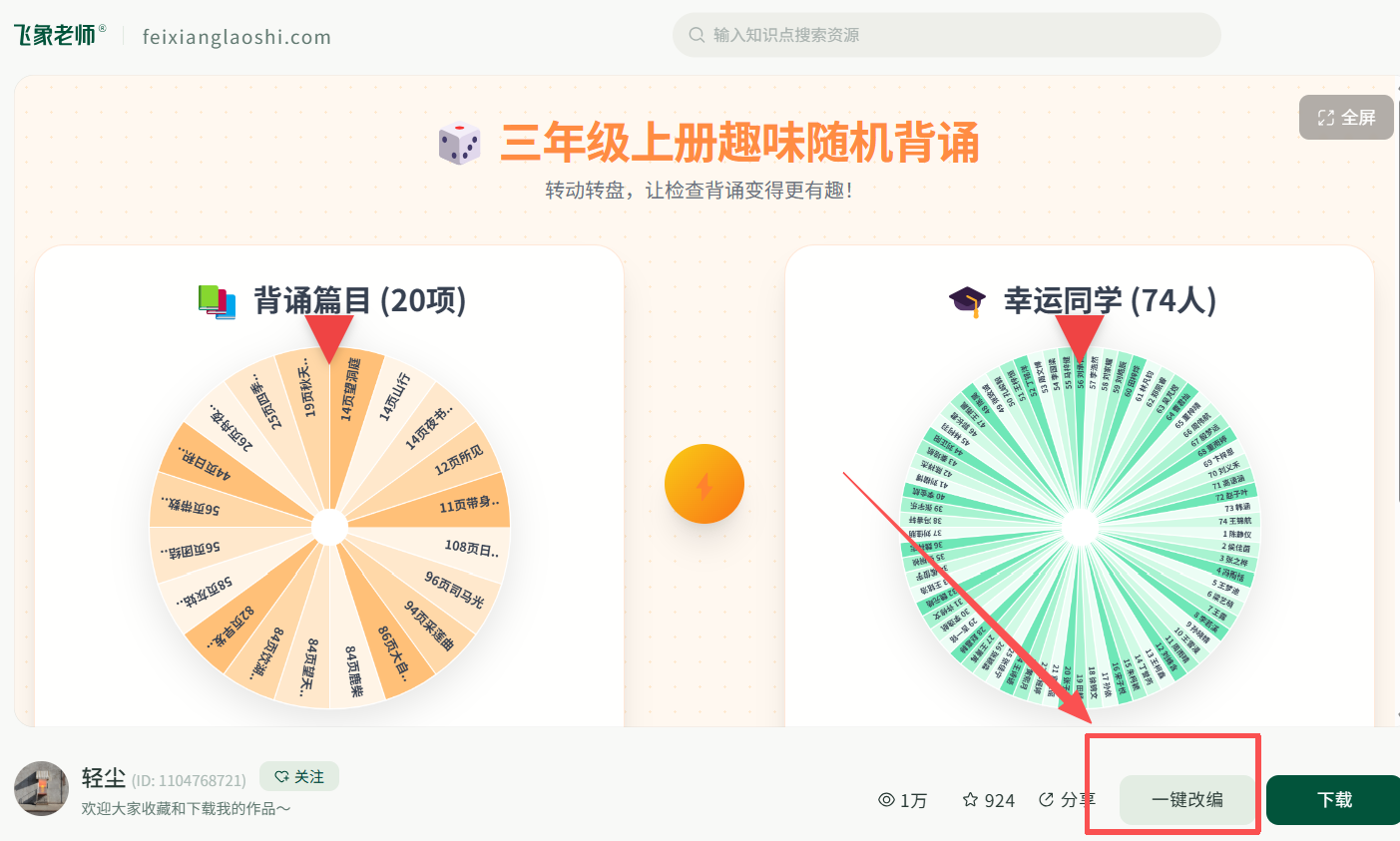
Task: Click the recitation topics wheel
Action: click(x=329, y=528)
